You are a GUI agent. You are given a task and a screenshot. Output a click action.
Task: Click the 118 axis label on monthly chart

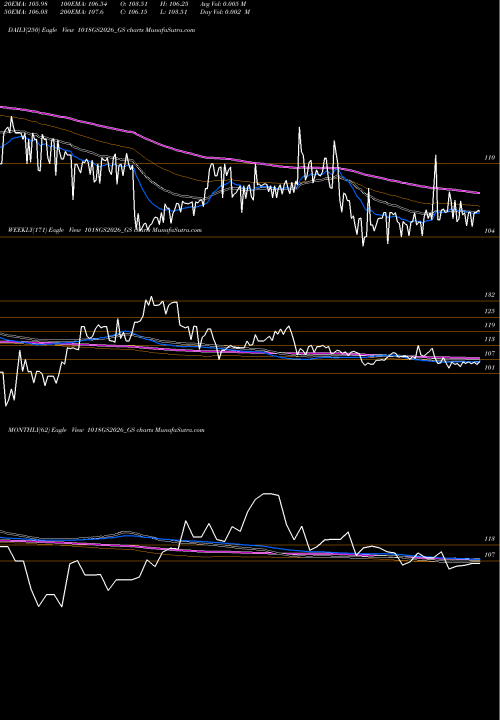coord(490,539)
